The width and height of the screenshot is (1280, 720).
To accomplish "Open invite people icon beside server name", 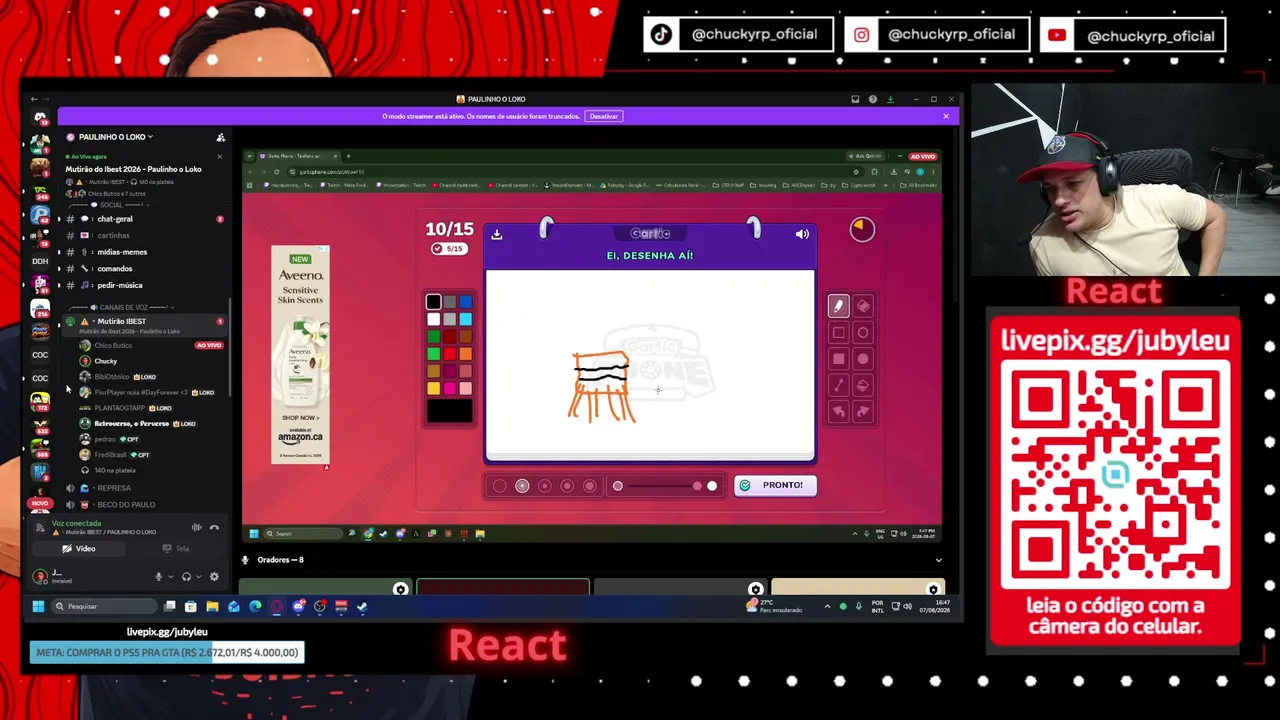I will tap(221, 137).
